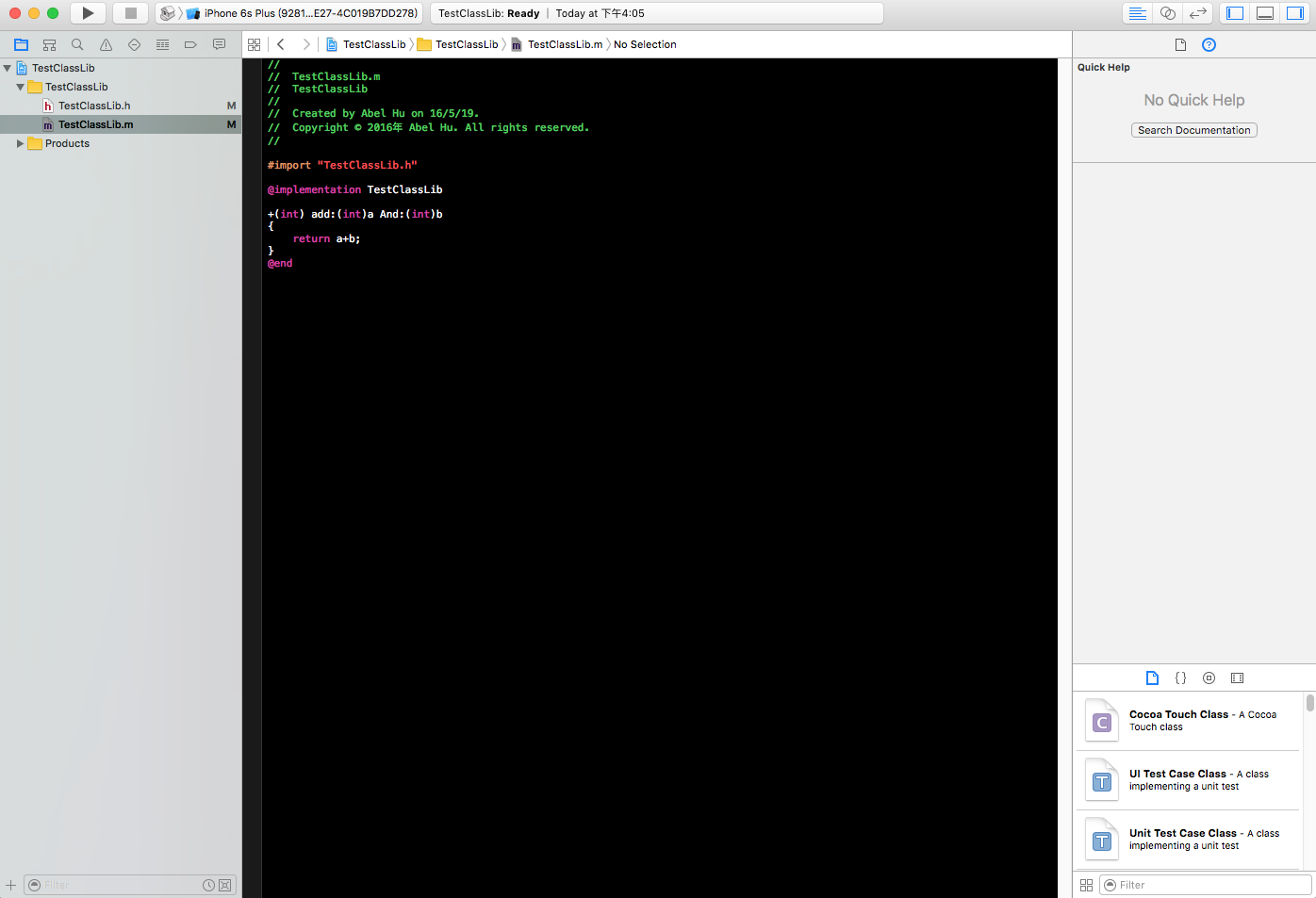Show only recent files filter
The height and width of the screenshot is (898, 1316).
click(208, 885)
